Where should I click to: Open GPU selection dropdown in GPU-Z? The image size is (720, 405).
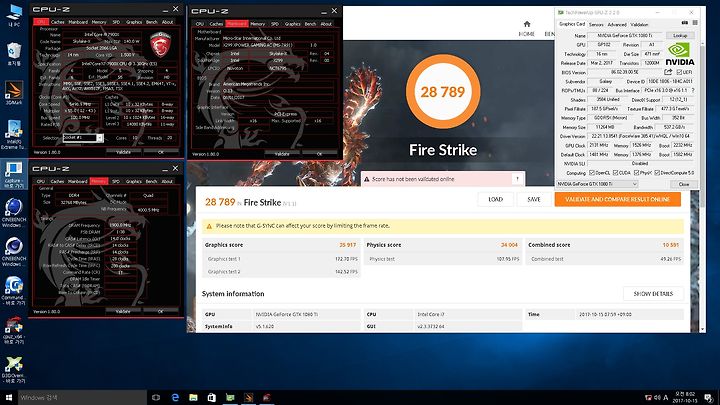click(597, 184)
